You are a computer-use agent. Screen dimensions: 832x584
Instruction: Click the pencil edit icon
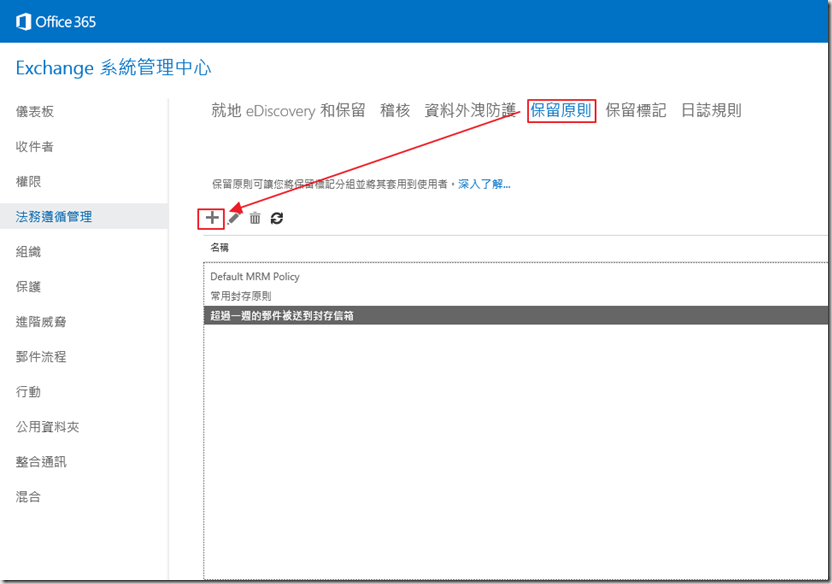234,217
